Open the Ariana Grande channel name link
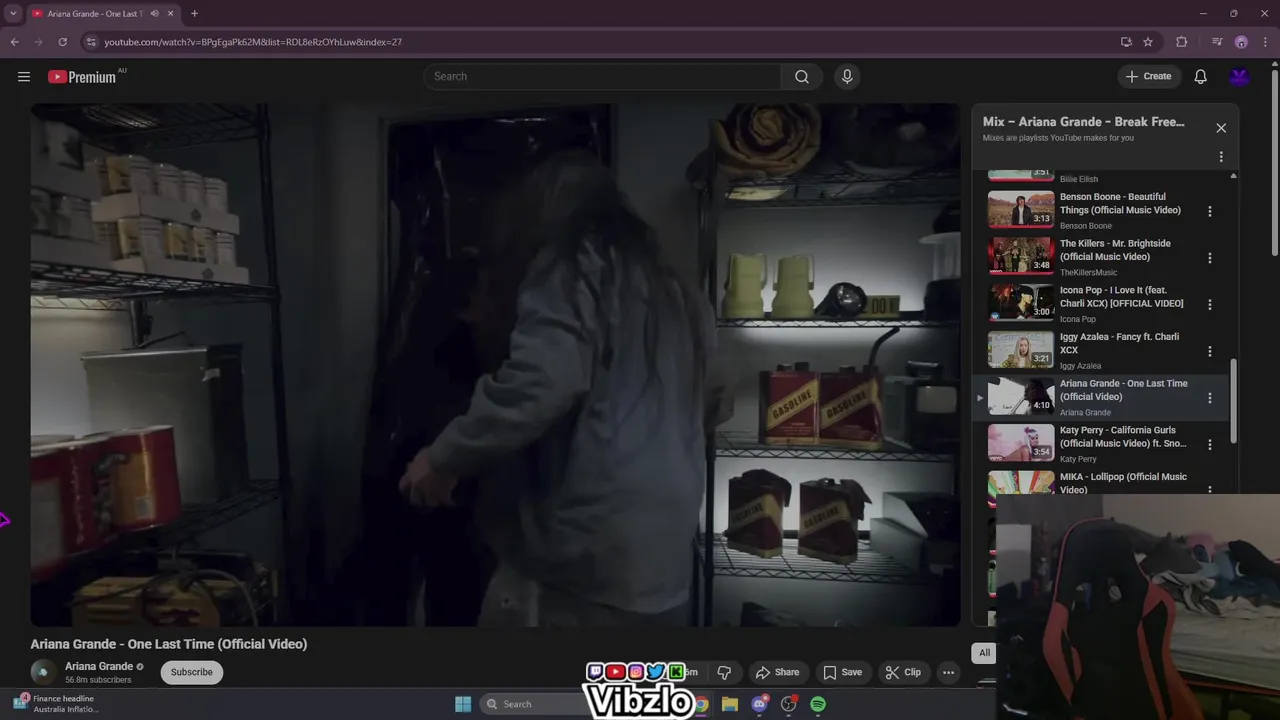 [99, 666]
